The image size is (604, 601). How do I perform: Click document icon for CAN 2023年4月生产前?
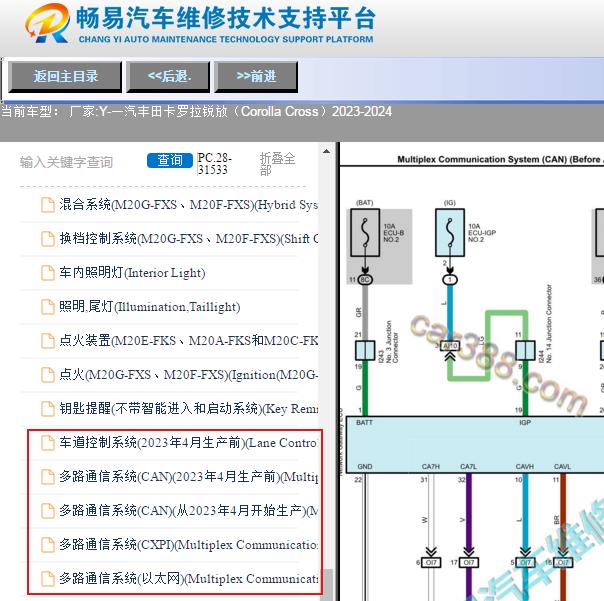(x=48, y=477)
